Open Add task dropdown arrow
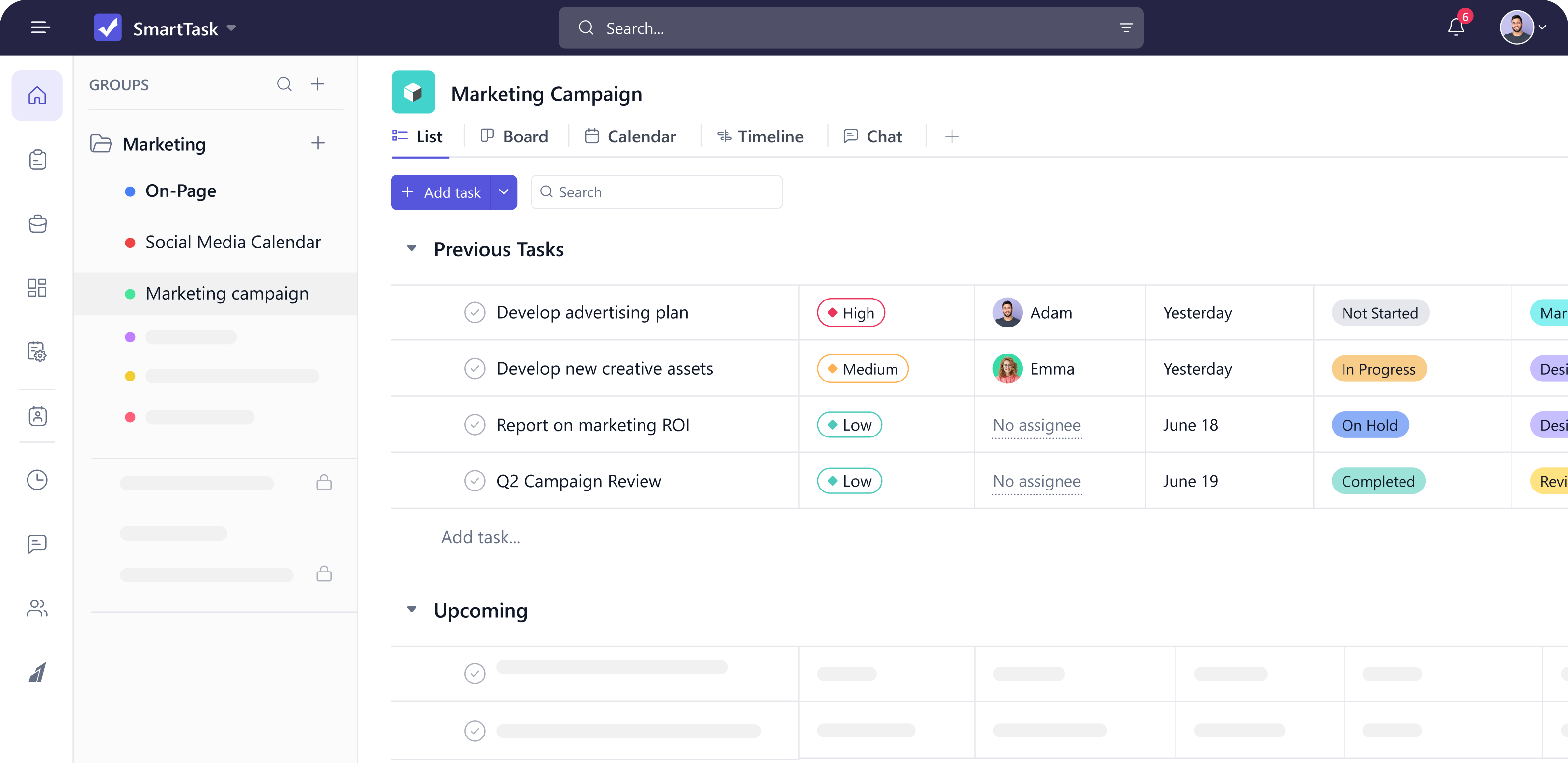1568x763 pixels. coord(504,192)
